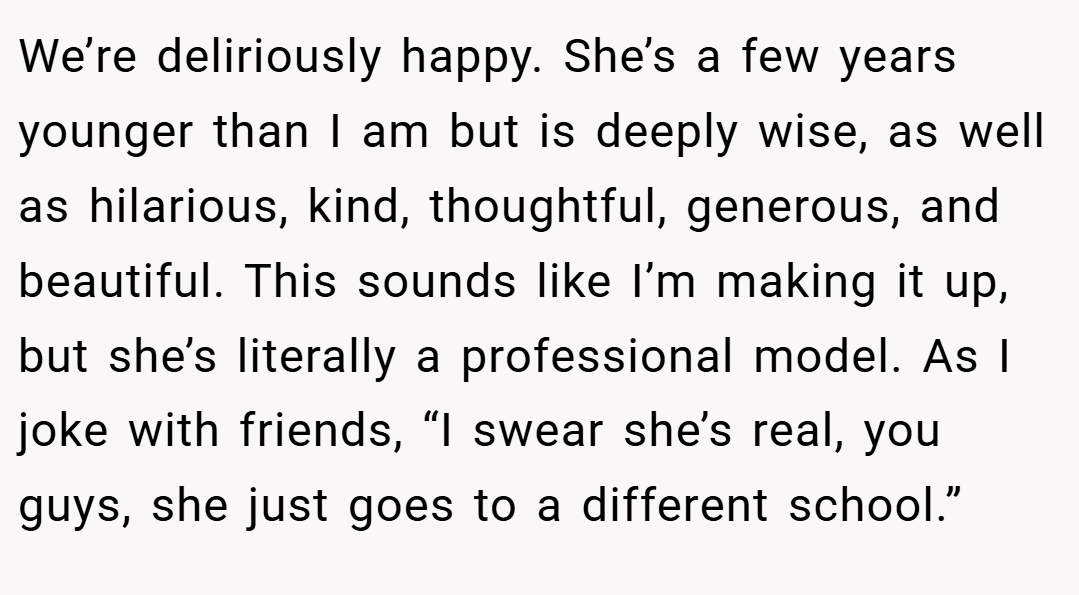This screenshot has width=1079, height=595.
Task: Click the word "hilarious" in third line
Action: 183,205
